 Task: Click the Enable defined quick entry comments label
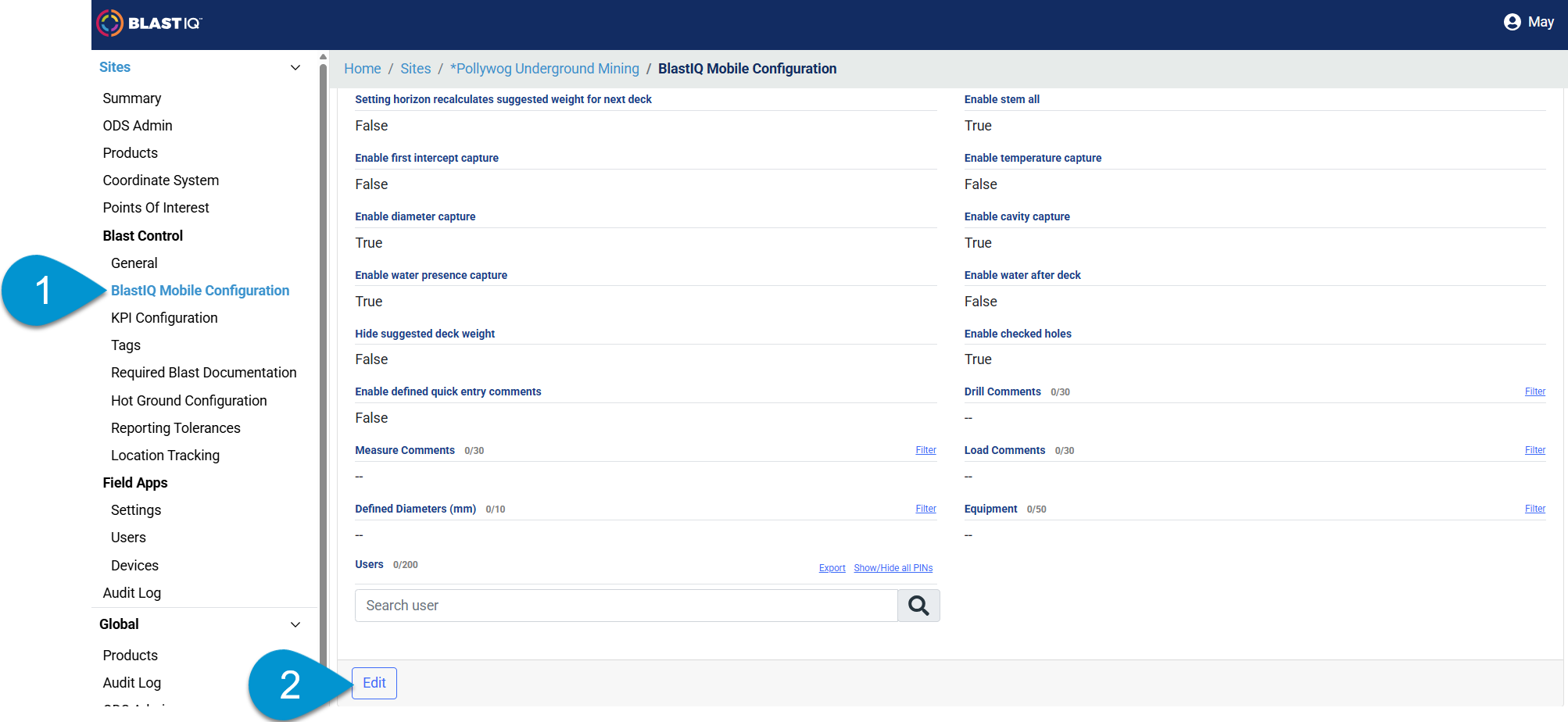448,391
